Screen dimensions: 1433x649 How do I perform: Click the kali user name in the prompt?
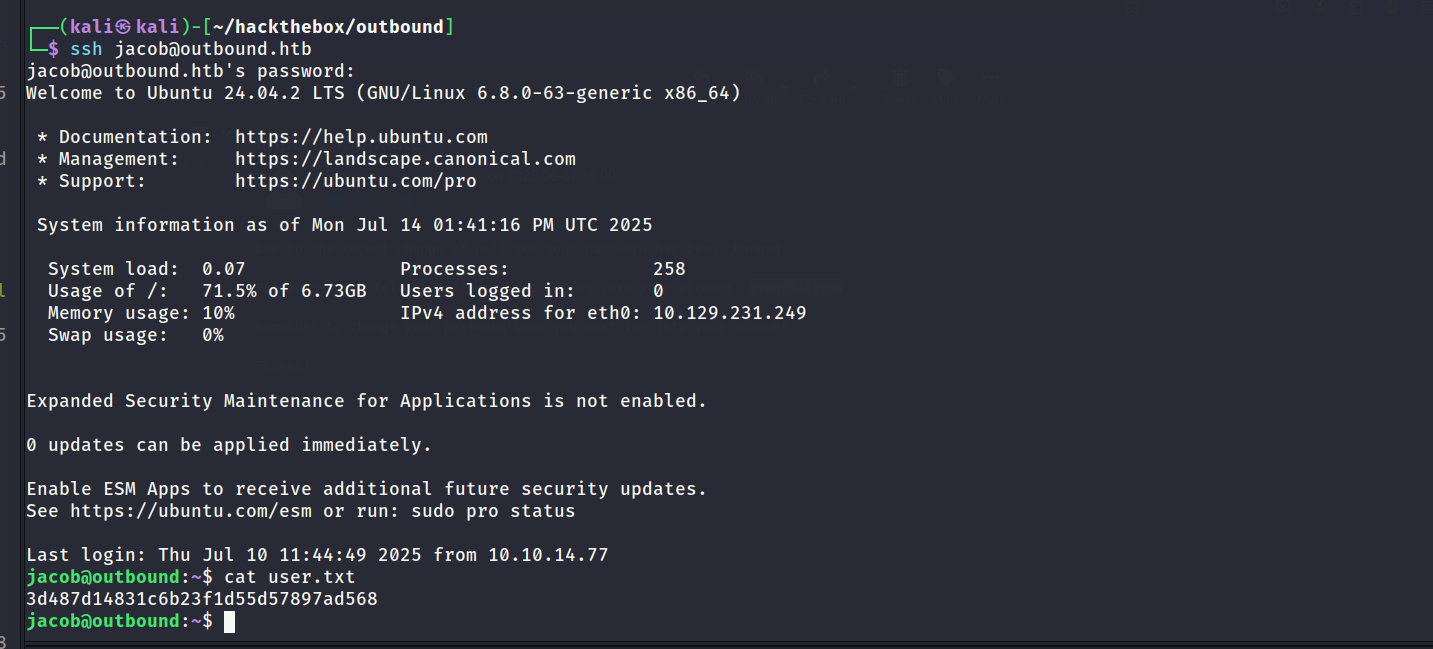[x=91, y=27]
